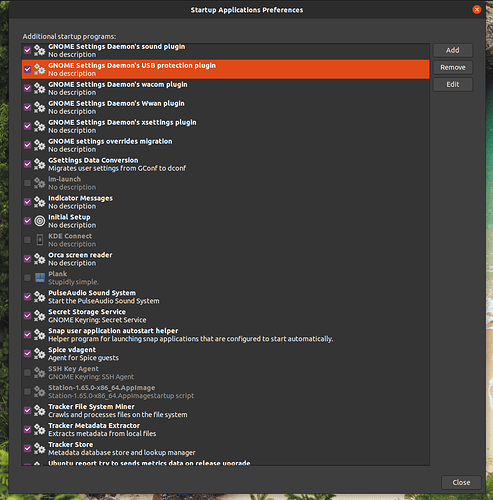Click the Add button
The height and width of the screenshot is (500, 493).
coord(453,50)
